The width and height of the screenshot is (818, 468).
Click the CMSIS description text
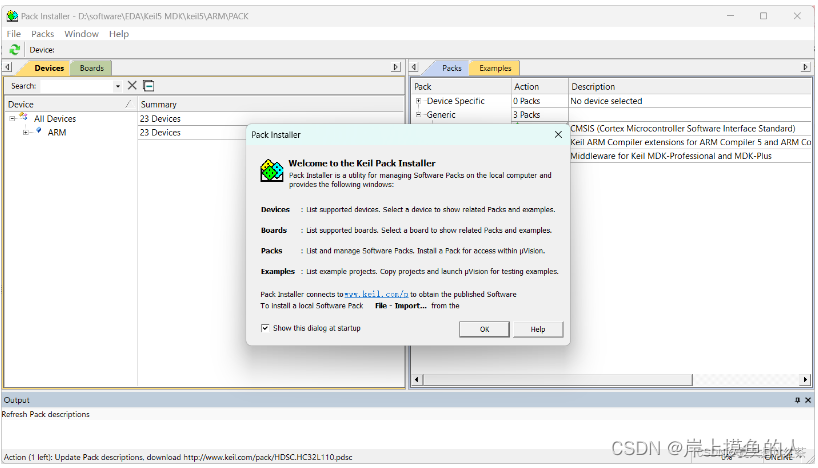682,128
